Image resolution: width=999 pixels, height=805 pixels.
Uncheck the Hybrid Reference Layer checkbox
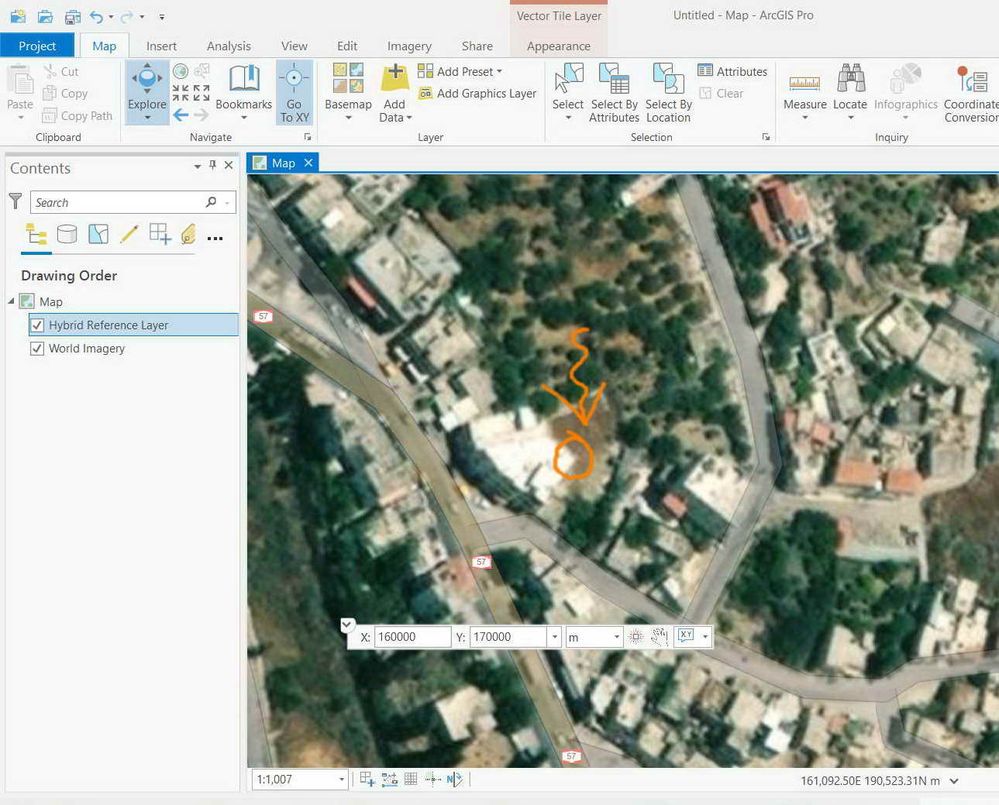click(37, 325)
